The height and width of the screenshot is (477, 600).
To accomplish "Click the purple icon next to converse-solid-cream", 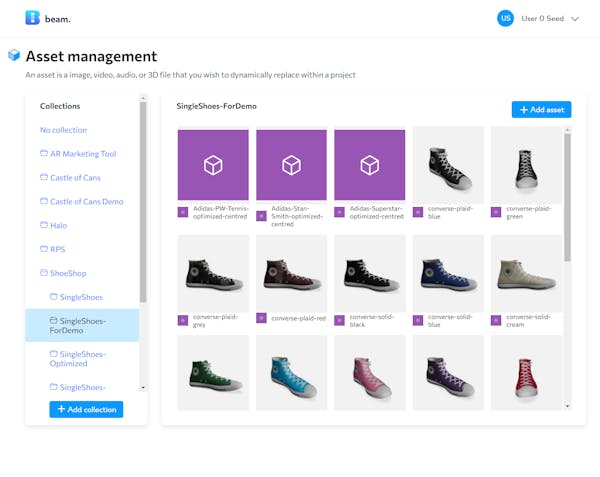I will (496, 321).
